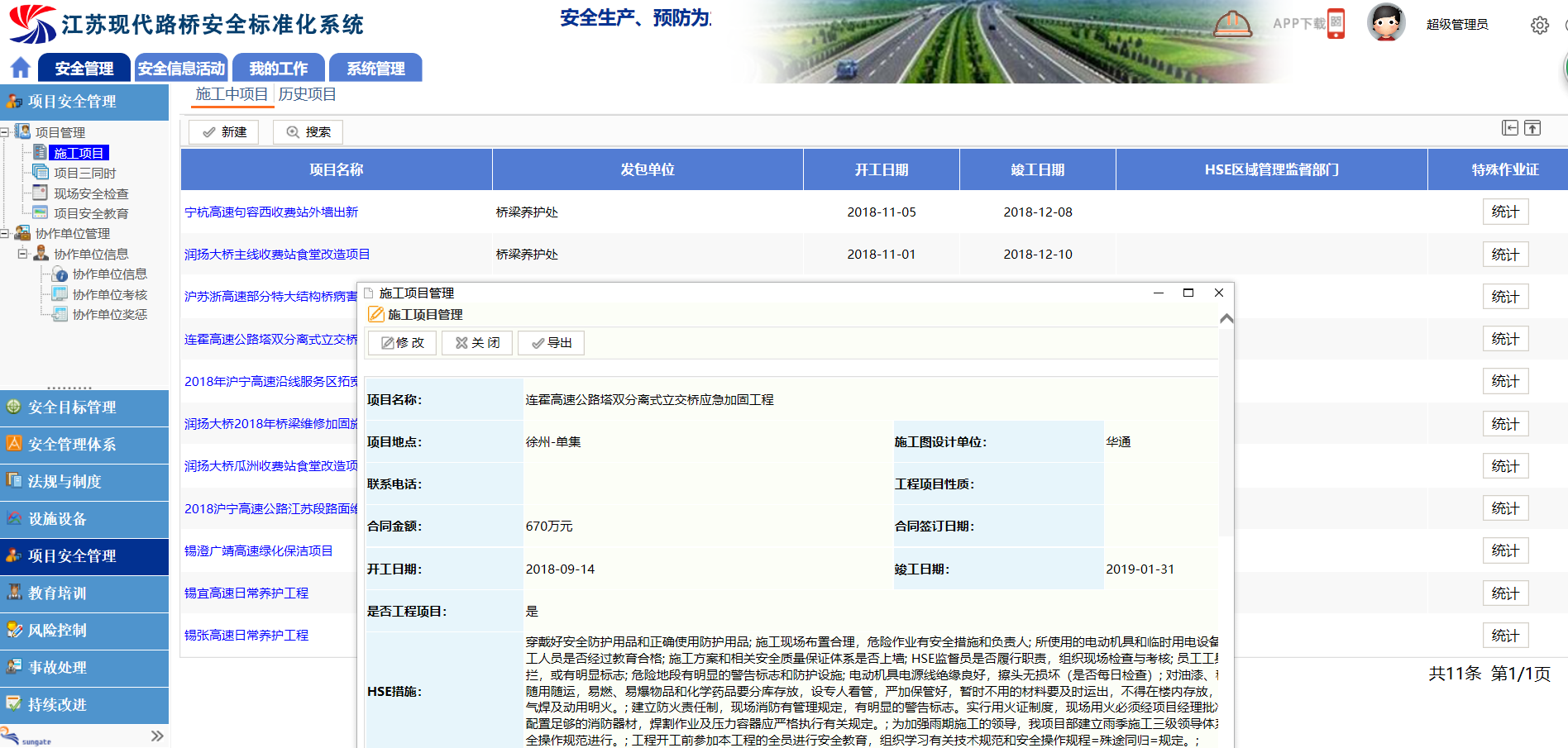Image resolution: width=1568 pixels, height=748 pixels.
Task: Open 宁杭高速句容西收费站外墙出新 project link
Action: coord(271,212)
